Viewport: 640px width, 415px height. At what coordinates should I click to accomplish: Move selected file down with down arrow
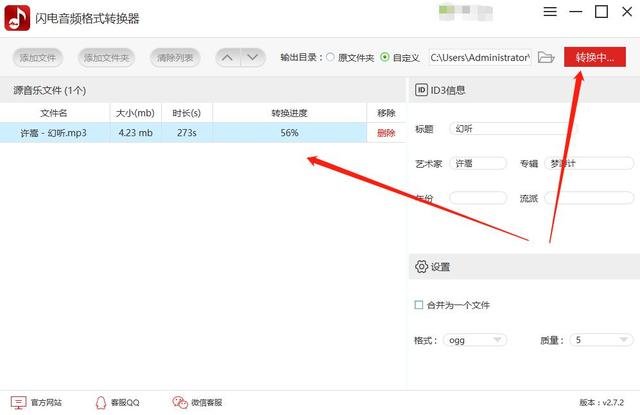(x=253, y=58)
